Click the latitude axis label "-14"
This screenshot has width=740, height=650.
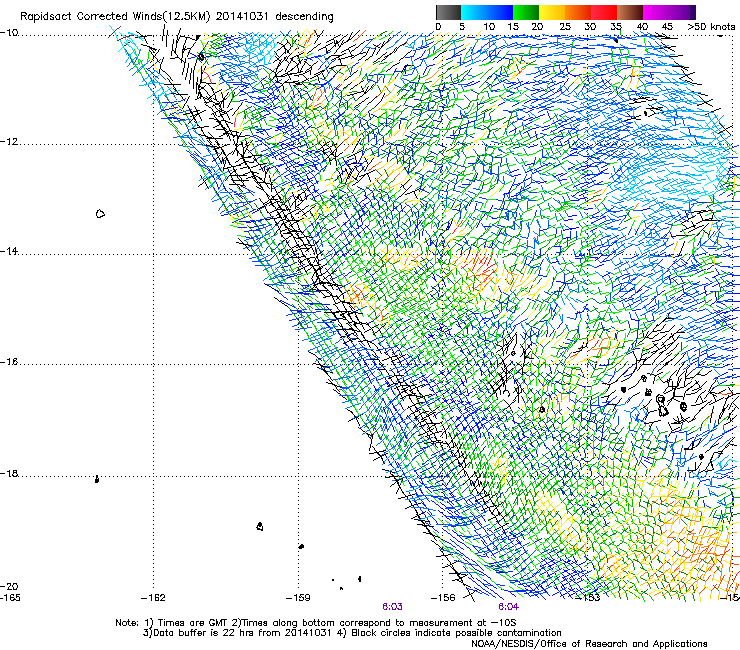9,252
